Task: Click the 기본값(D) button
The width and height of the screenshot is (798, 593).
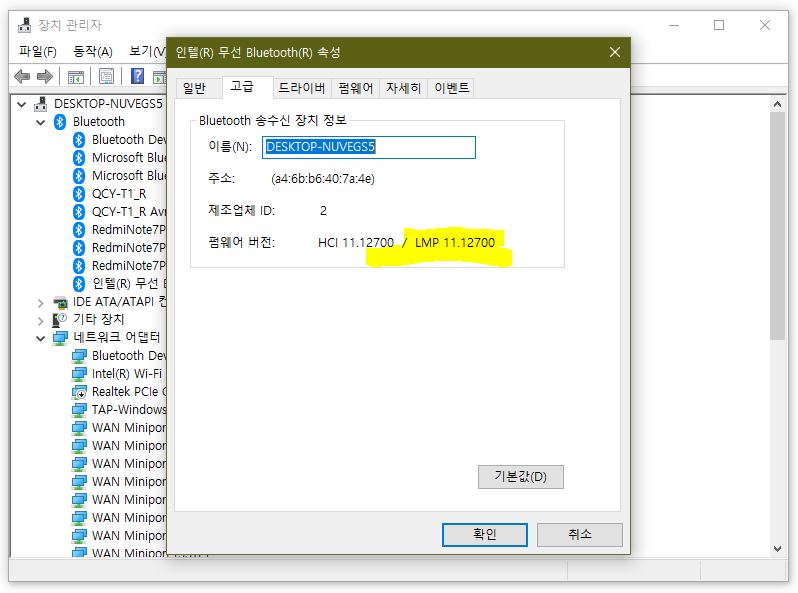Action: 521,477
